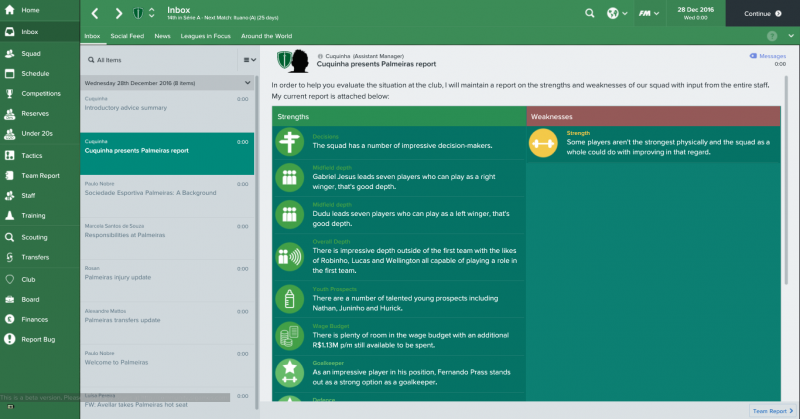Click the All Items search field
The image size is (800, 419).
tap(160, 60)
